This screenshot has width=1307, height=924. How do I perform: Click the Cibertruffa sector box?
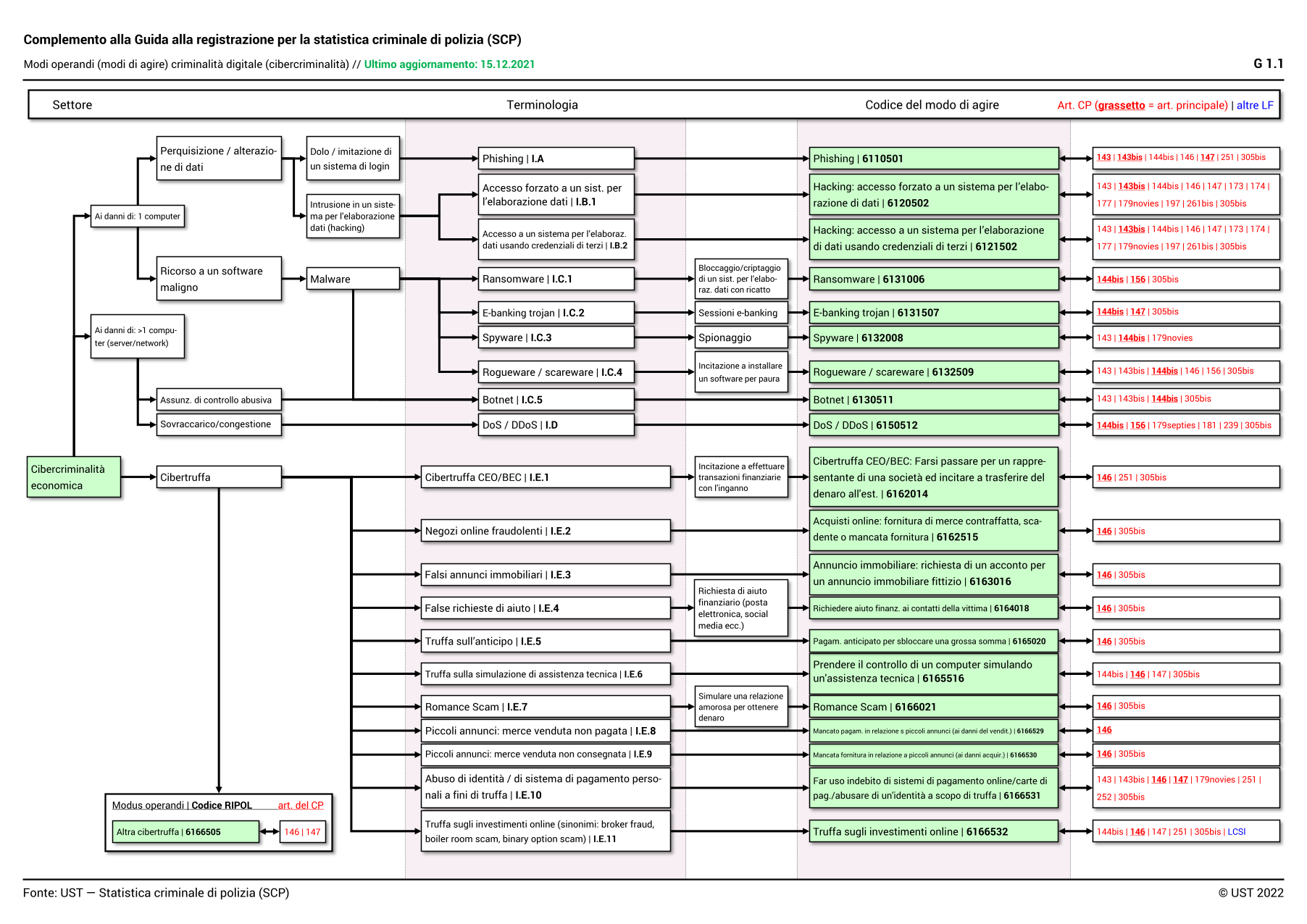[x=219, y=477]
